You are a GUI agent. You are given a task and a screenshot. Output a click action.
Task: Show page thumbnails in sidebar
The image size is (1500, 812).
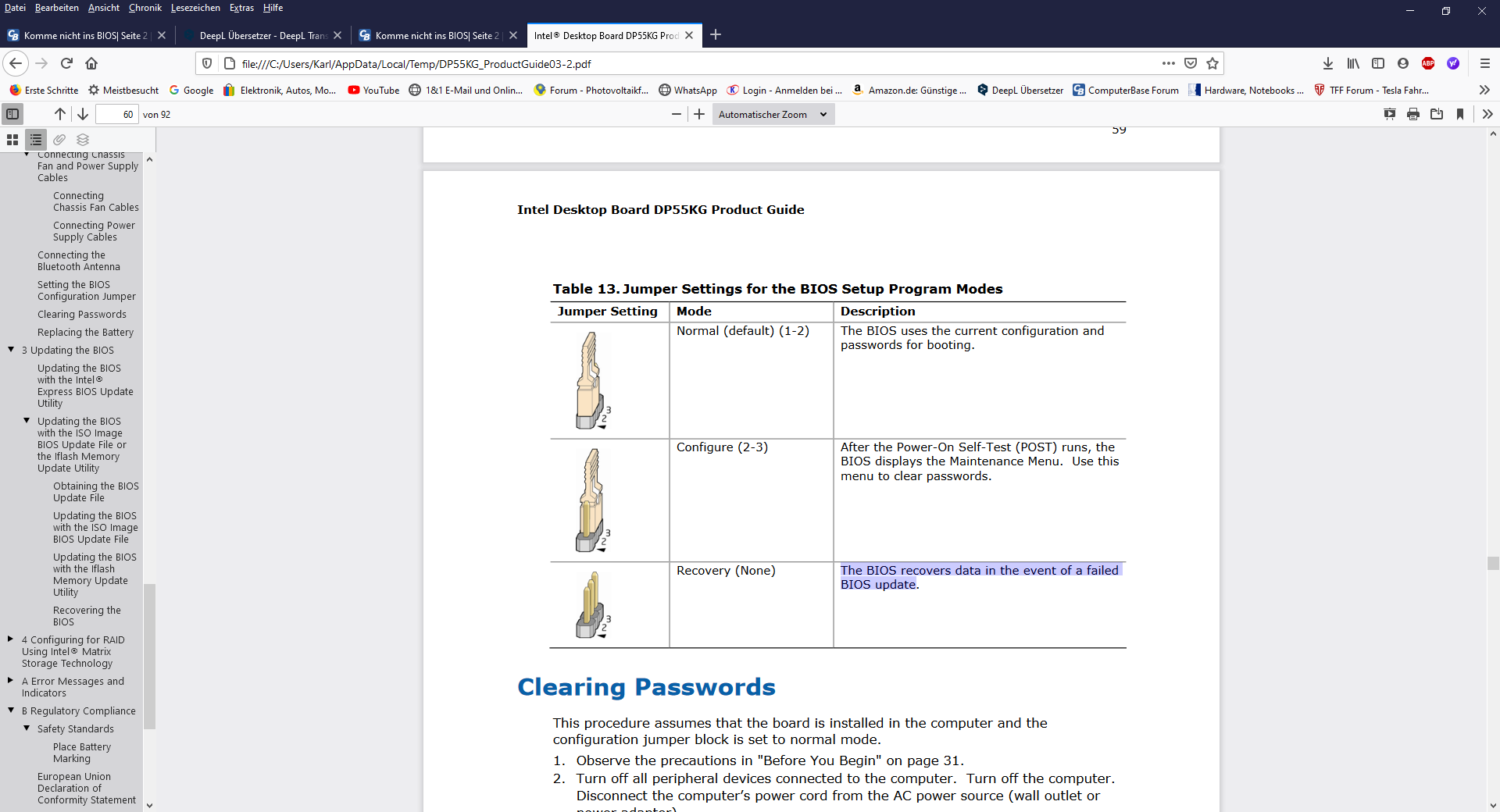[x=12, y=140]
